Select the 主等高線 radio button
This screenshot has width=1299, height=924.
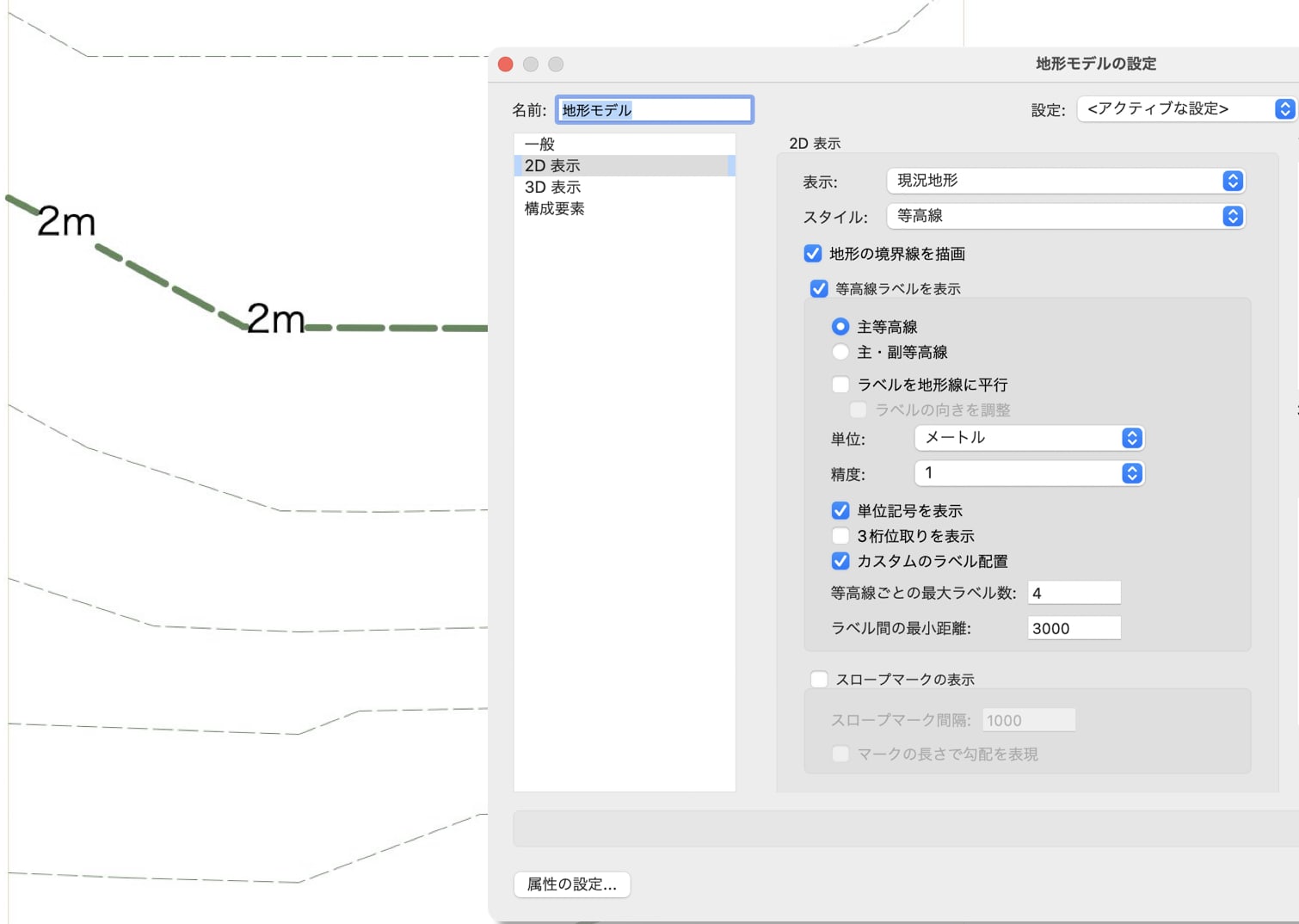point(840,326)
